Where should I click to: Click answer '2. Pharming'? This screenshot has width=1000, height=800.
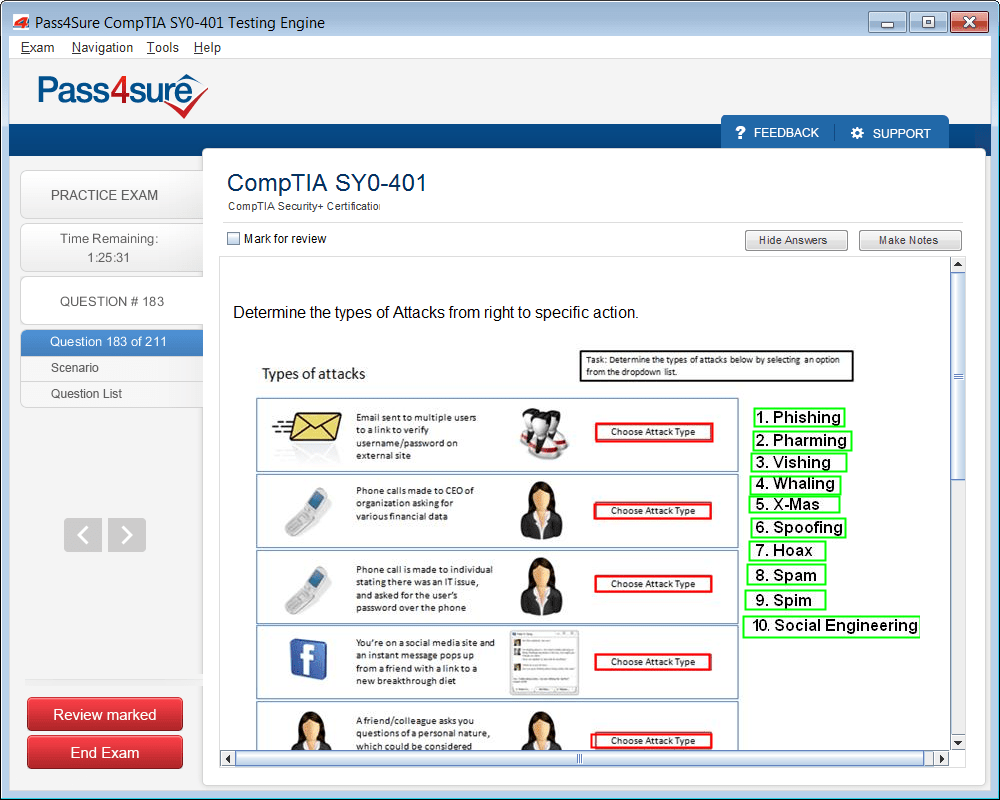802,441
